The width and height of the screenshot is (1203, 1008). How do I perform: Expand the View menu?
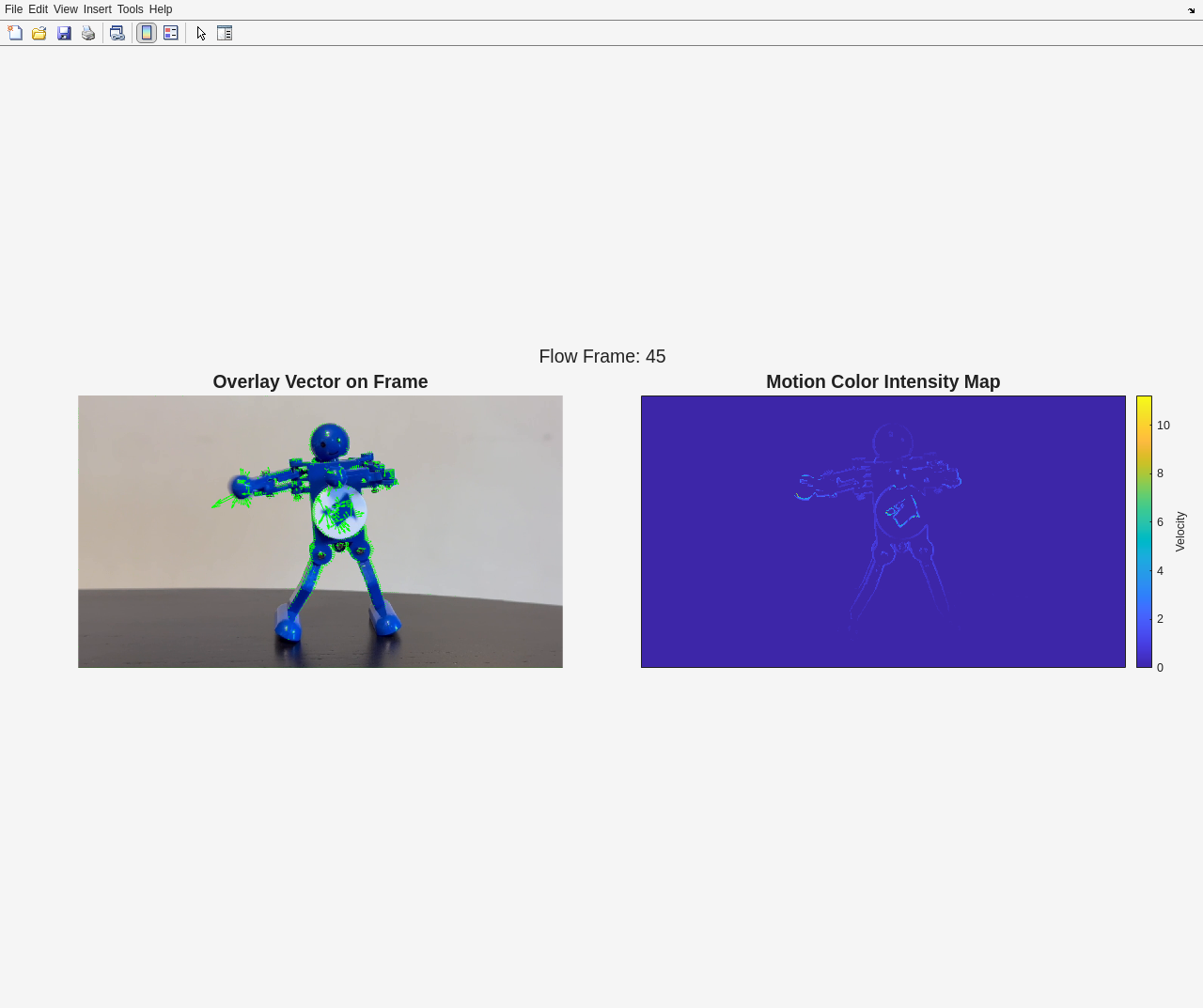click(x=66, y=9)
